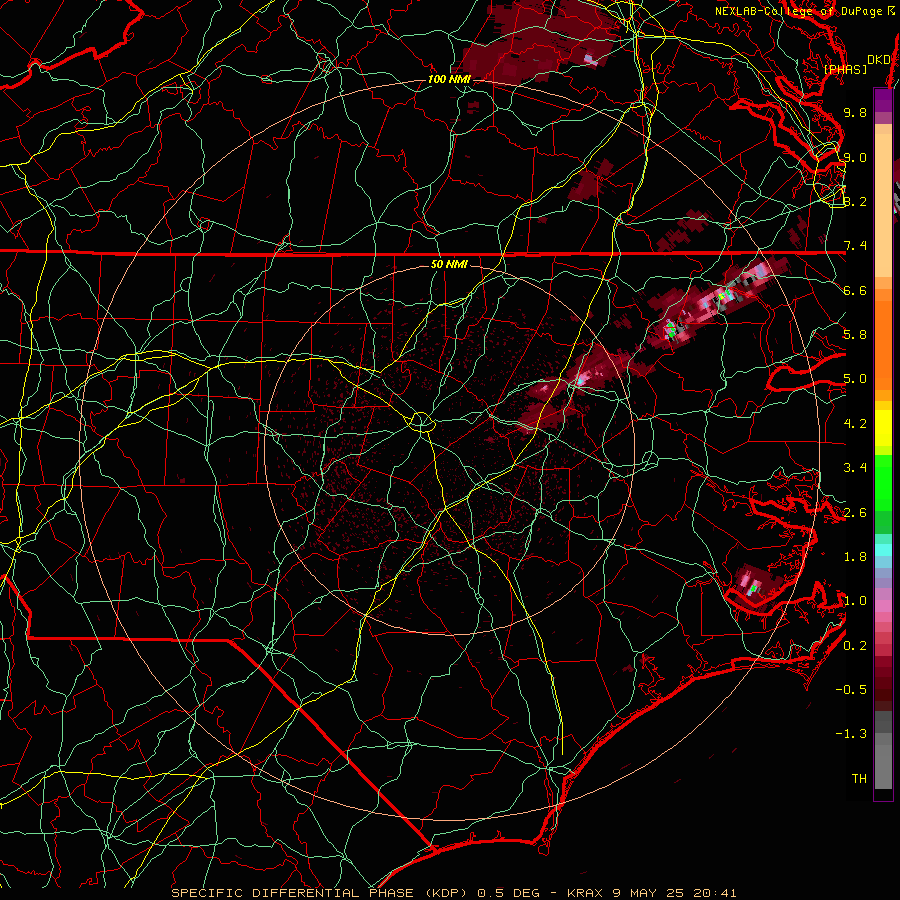900x900 pixels.
Task: Click the 6.6 scale value
Action: point(855,290)
